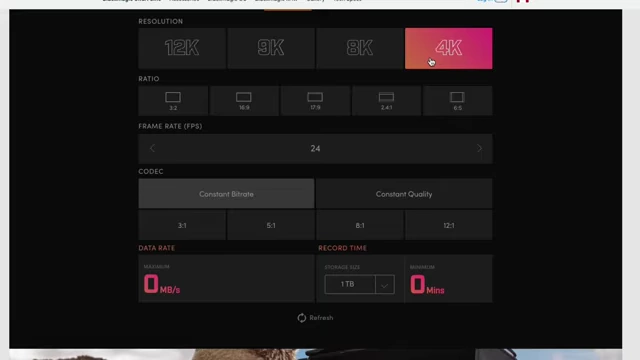Pick the 8:1 compression ratio
Viewport: 640px width, 360px height.
coord(360,225)
